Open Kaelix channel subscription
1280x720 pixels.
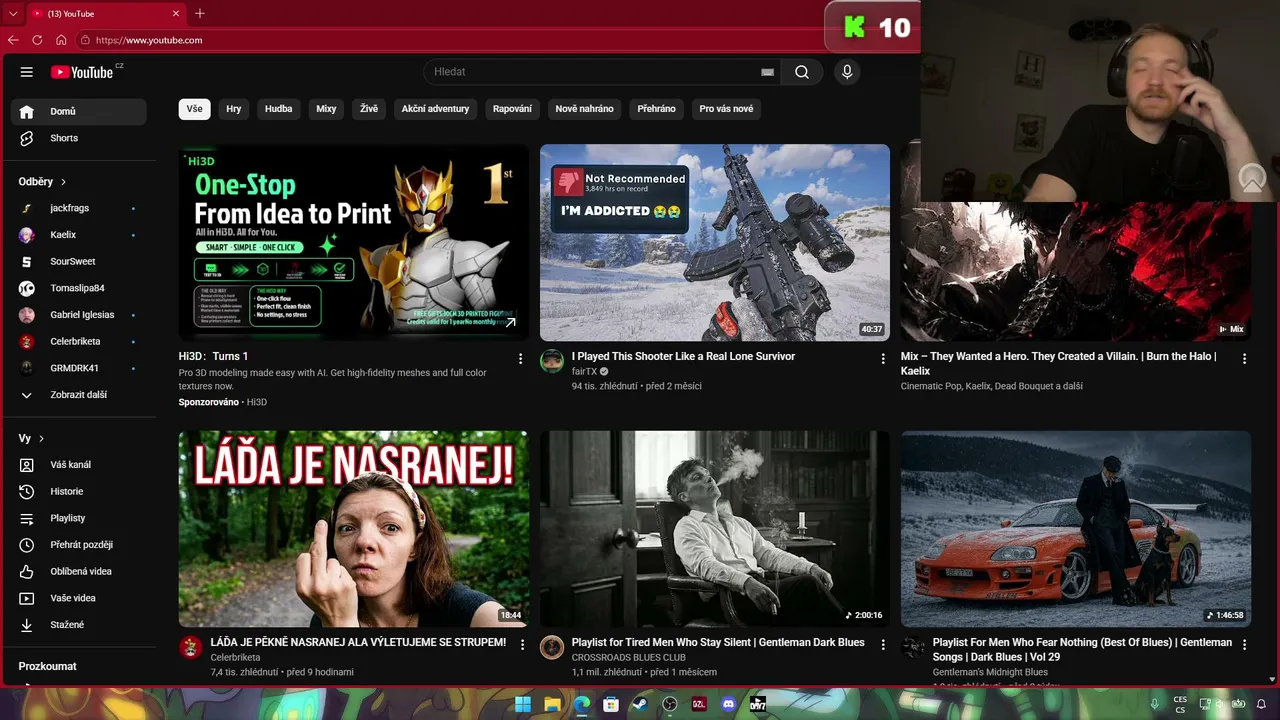pyautogui.click(x=79, y=235)
